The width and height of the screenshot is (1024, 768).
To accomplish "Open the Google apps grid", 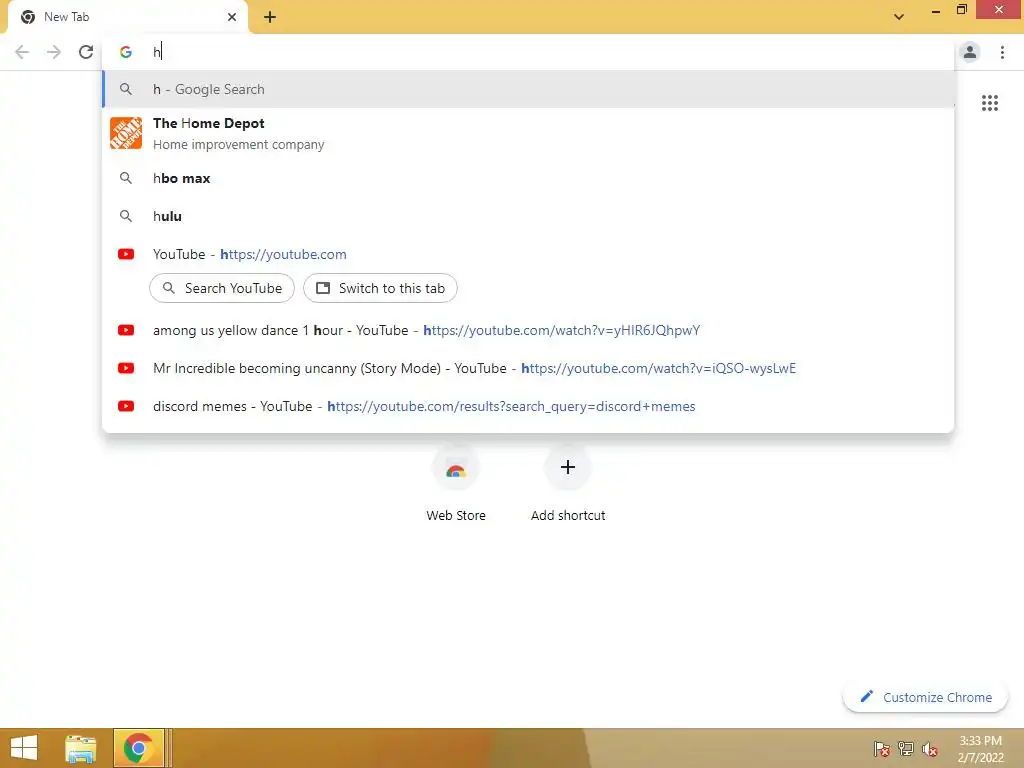I will tap(989, 103).
